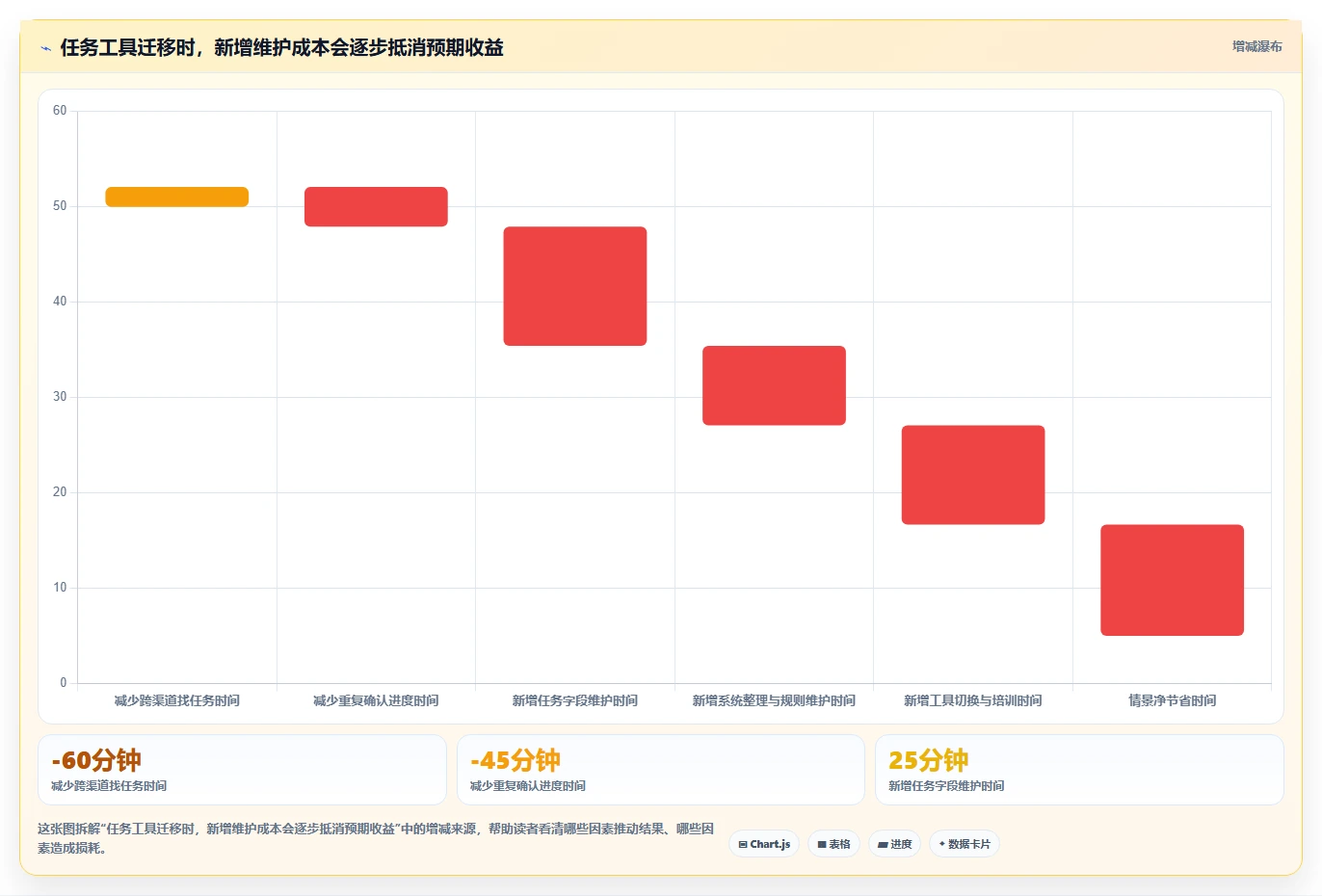The image size is (1322, 896).
Task: Click axis label 减少跨渠道找任务时间
Action: (x=177, y=700)
